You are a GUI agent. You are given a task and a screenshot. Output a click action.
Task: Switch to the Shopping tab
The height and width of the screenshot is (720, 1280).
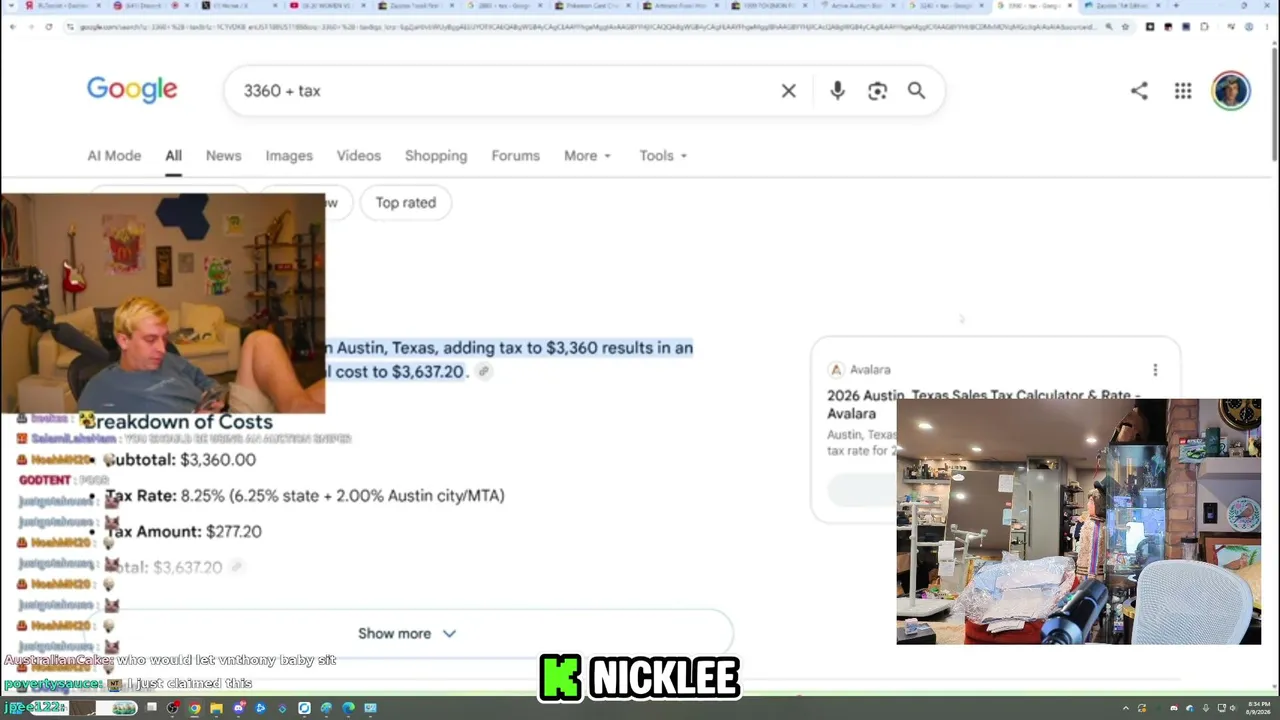[x=436, y=156]
